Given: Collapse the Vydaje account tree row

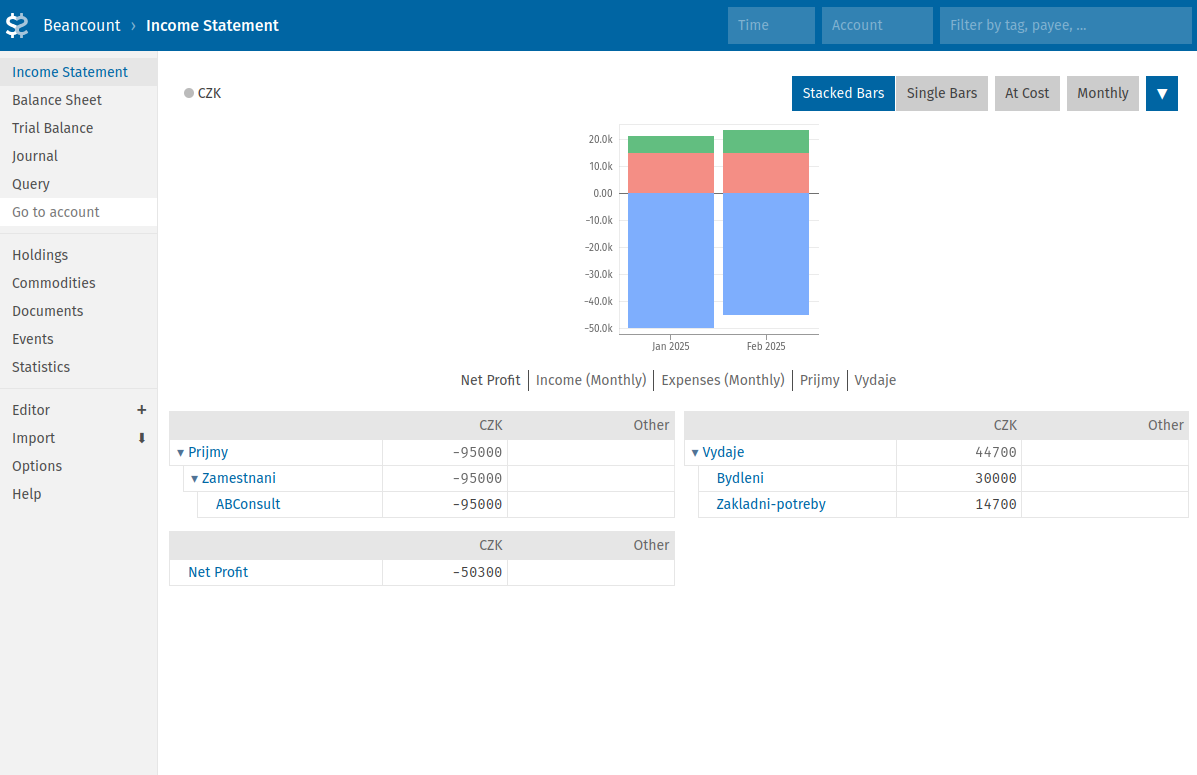Looking at the screenshot, I should coord(695,453).
